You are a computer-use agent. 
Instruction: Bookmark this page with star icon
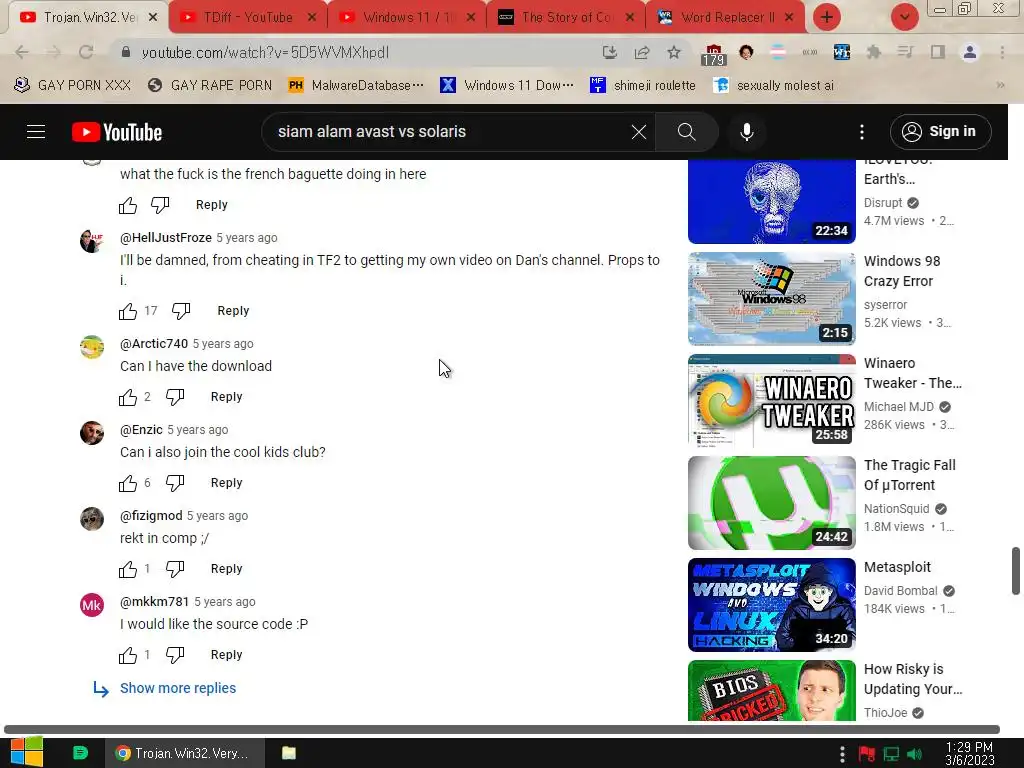click(x=674, y=52)
